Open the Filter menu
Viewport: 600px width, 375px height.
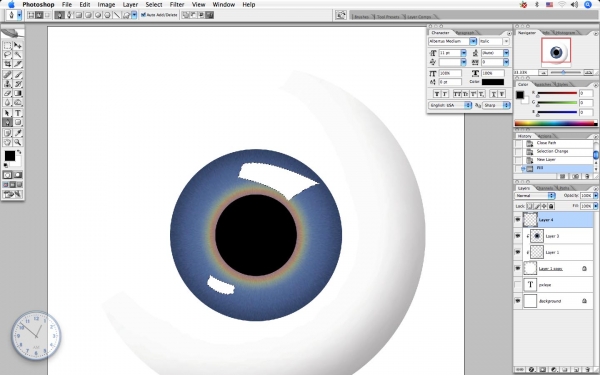coord(177,5)
